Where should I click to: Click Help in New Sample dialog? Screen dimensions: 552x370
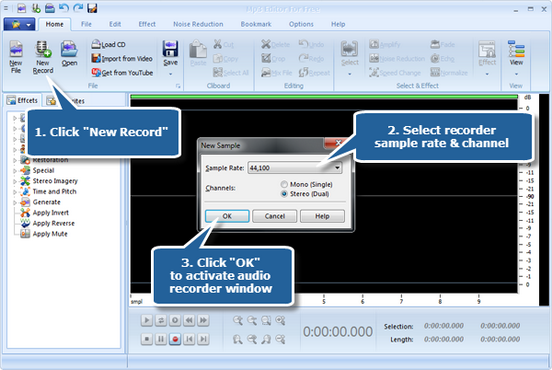tap(322, 216)
